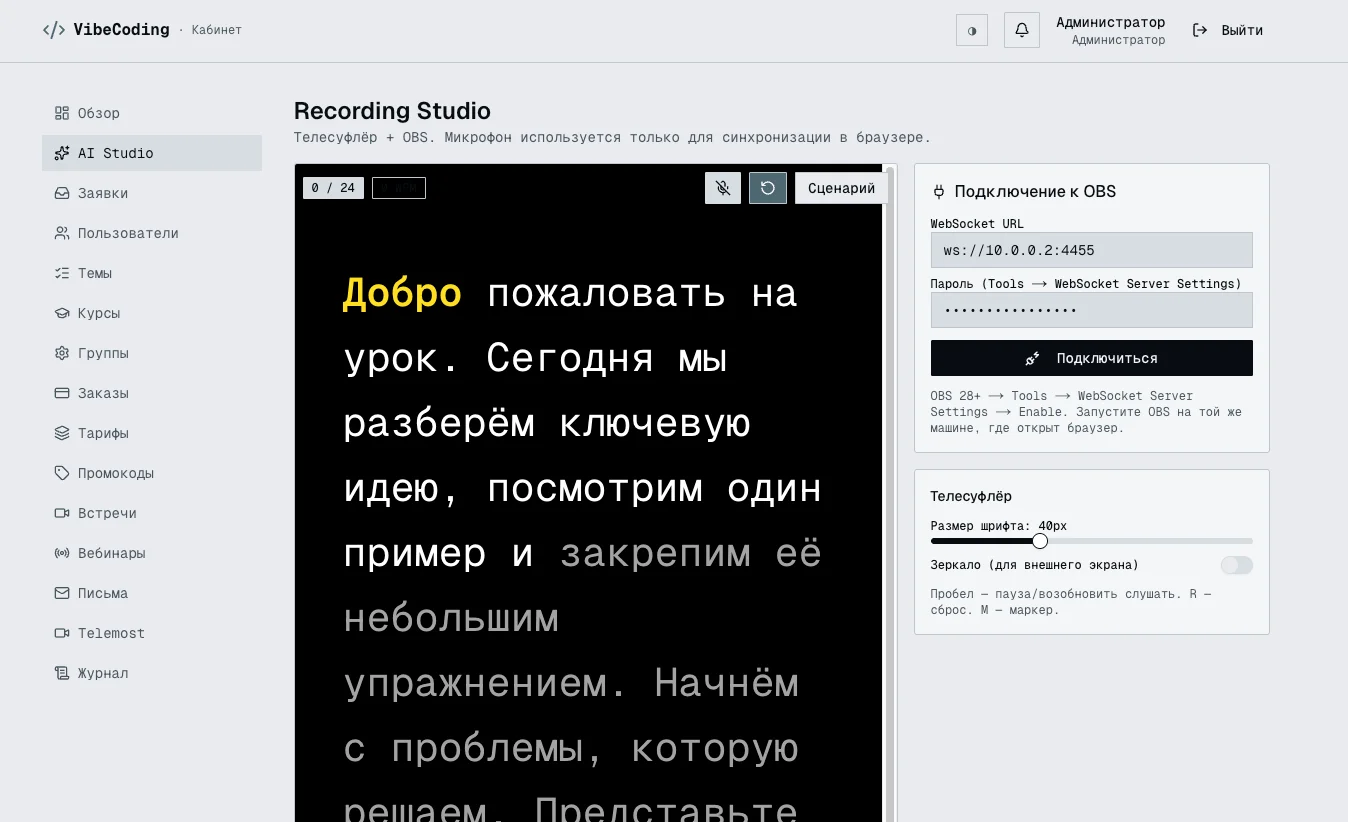Image resolution: width=1348 pixels, height=822 pixels.
Task: Click the Подключиться button
Action: (x=1092, y=358)
